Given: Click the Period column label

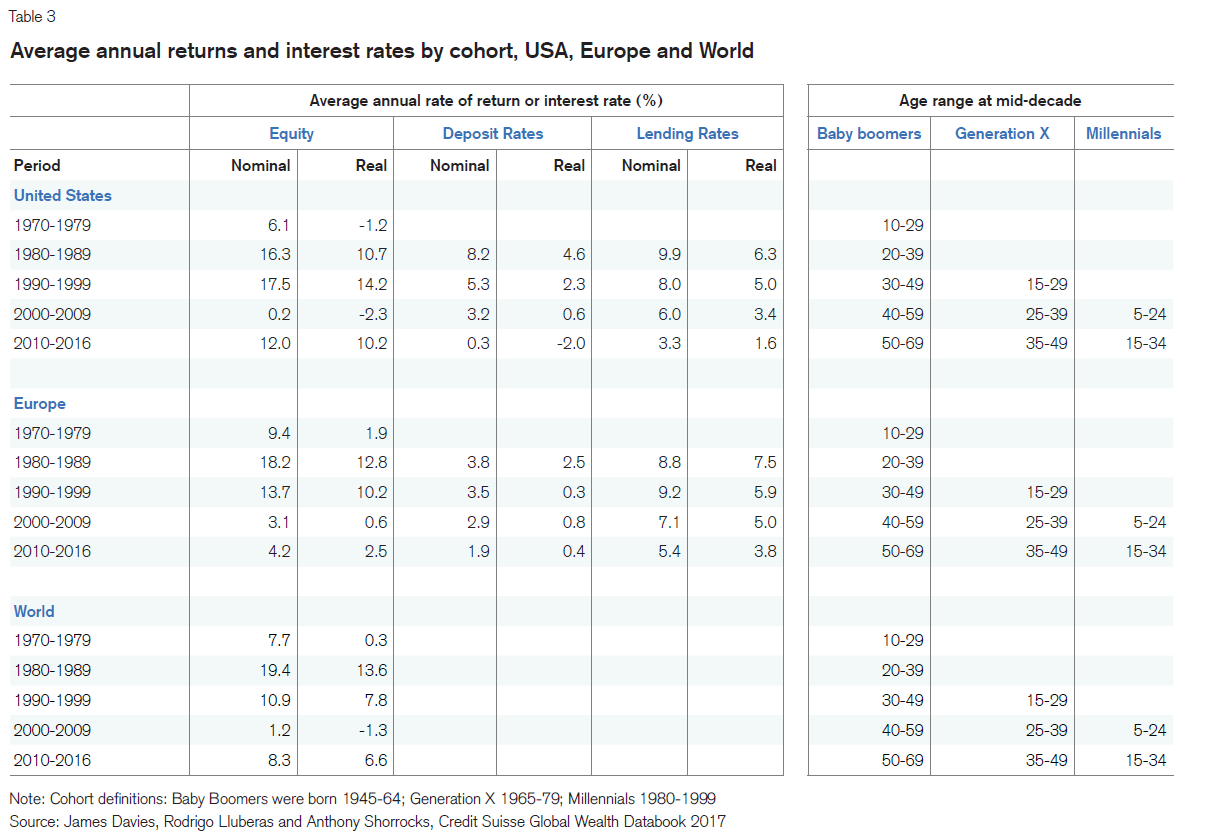Looking at the screenshot, I should tap(37, 165).
